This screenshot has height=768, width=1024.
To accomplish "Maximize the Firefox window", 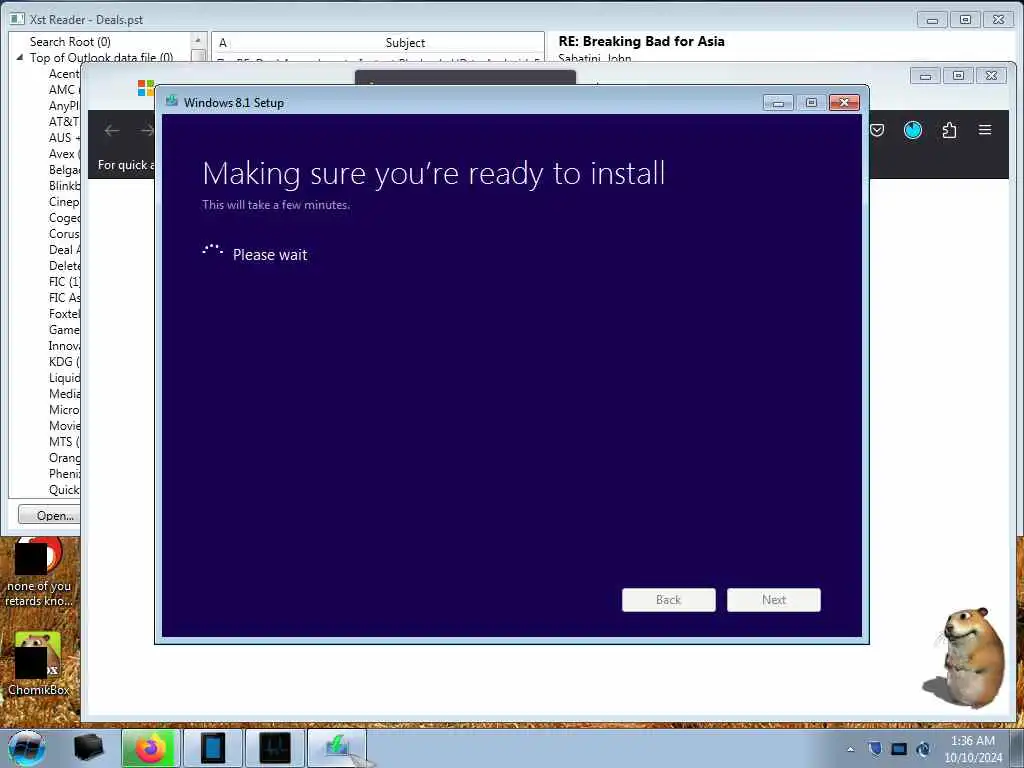I will pyautogui.click(x=958, y=76).
